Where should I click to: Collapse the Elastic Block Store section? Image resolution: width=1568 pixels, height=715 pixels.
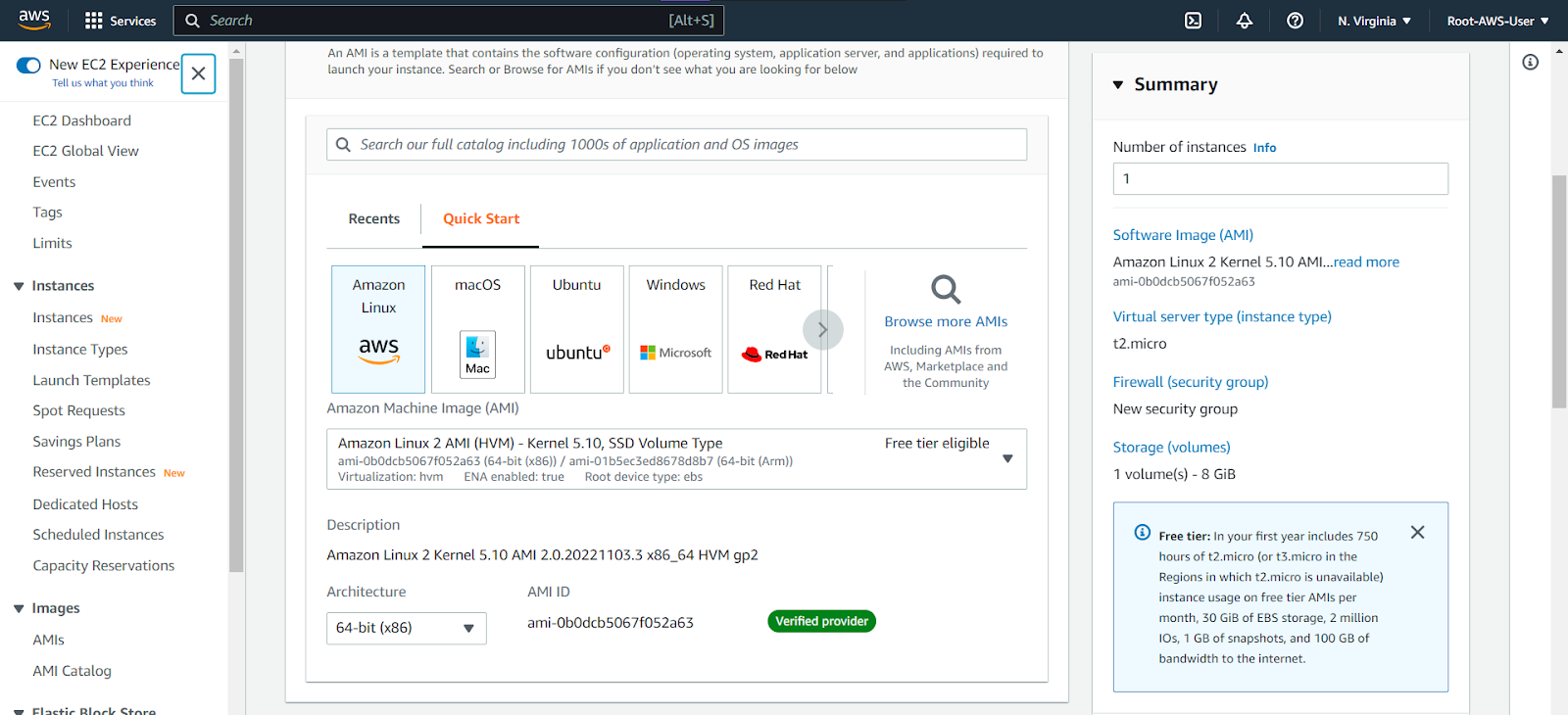click(19, 710)
